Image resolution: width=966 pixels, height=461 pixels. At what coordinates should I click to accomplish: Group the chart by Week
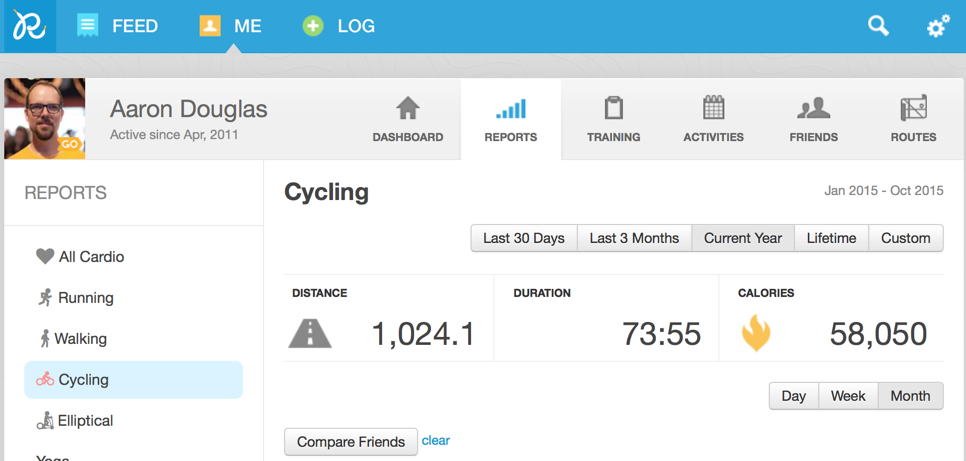pyautogui.click(x=848, y=396)
